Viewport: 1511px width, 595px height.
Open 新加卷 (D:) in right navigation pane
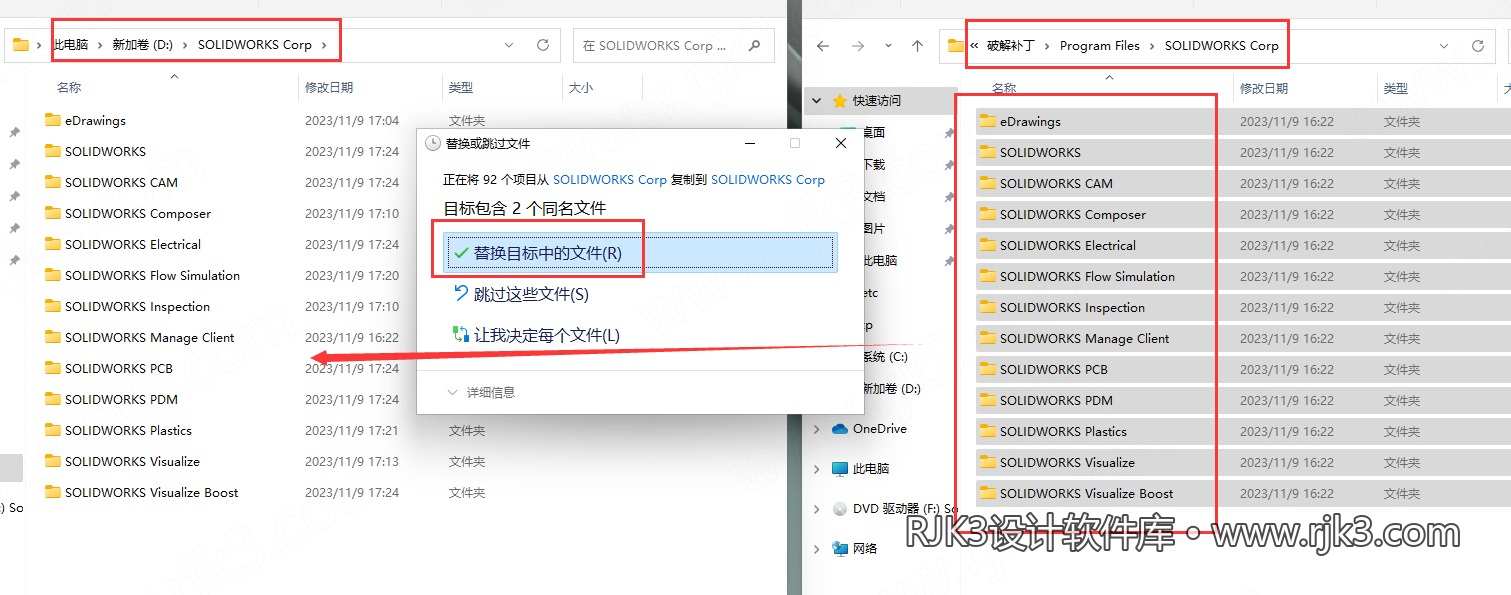tap(891, 388)
